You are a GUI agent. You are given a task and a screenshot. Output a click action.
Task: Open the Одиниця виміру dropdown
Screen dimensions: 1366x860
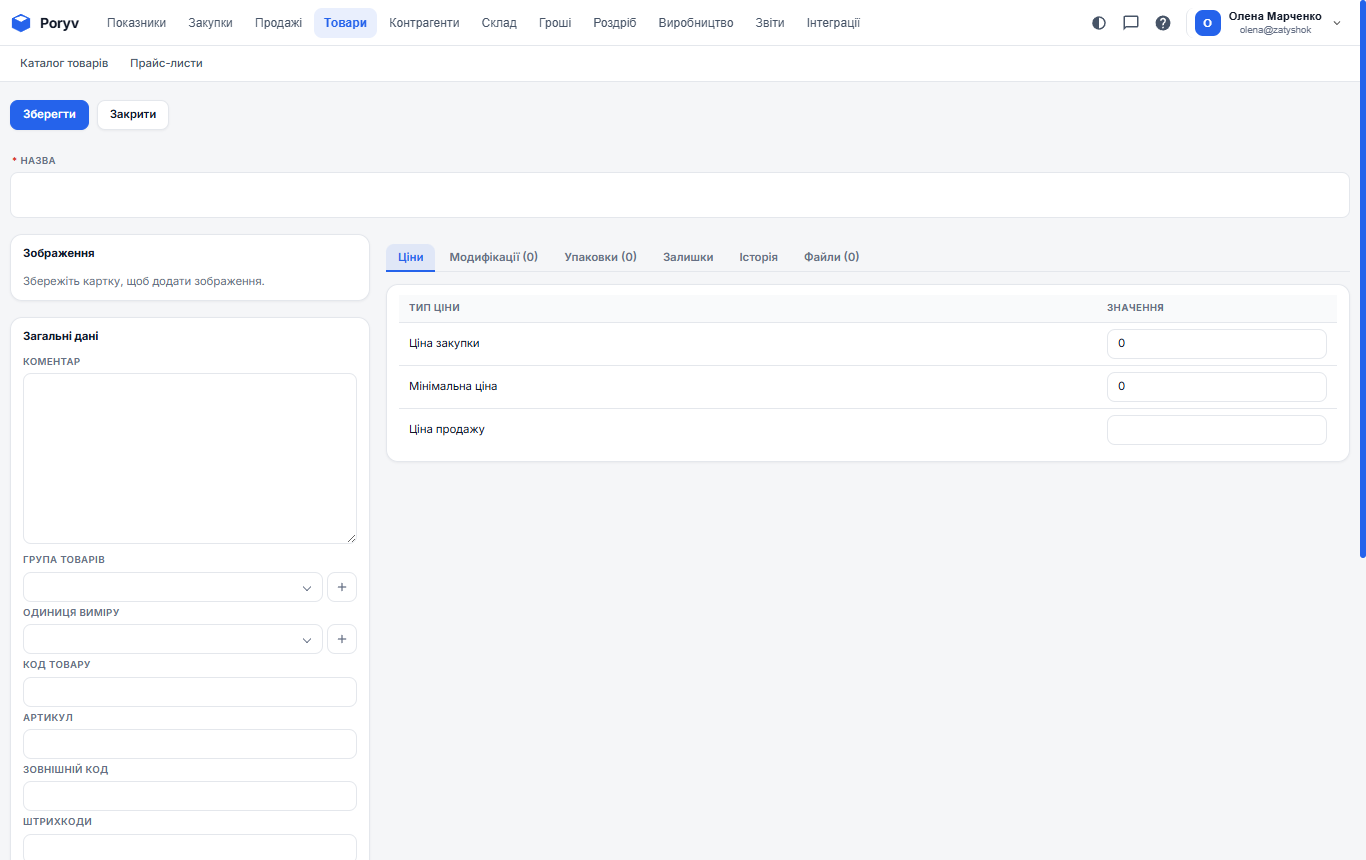[173, 639]
